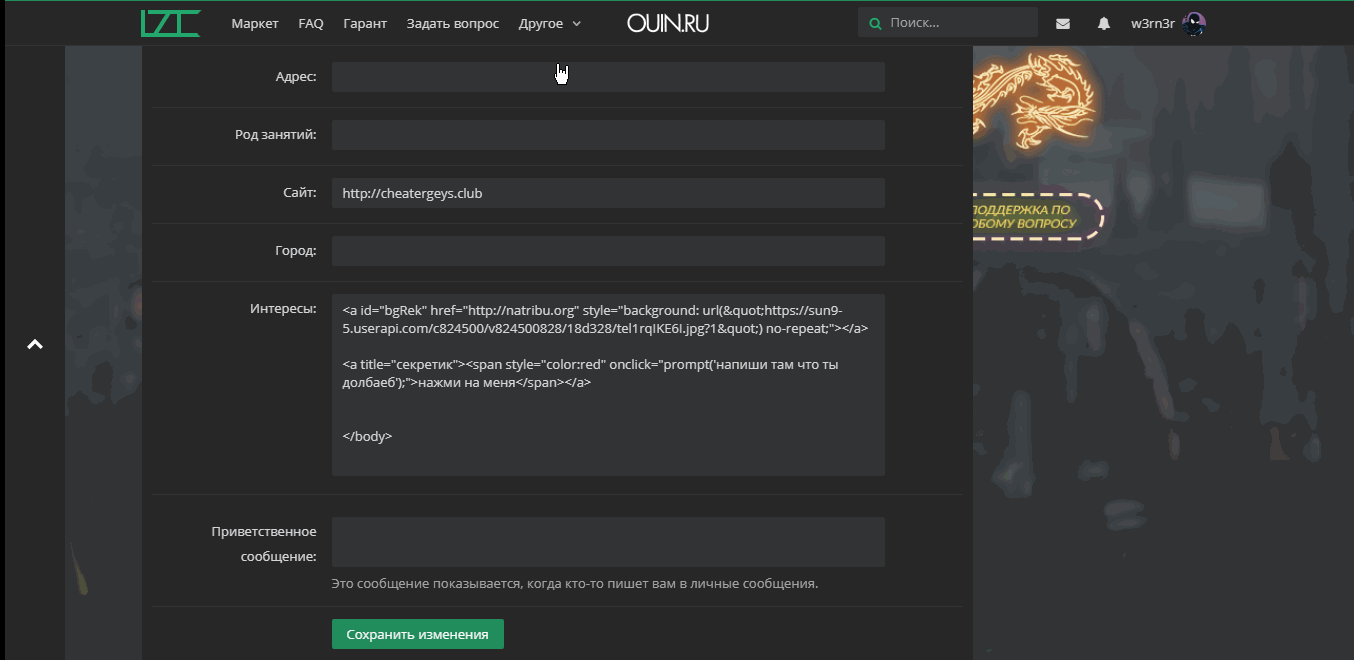Click the Город input field
1354x660 pixels.
point(608,251)
